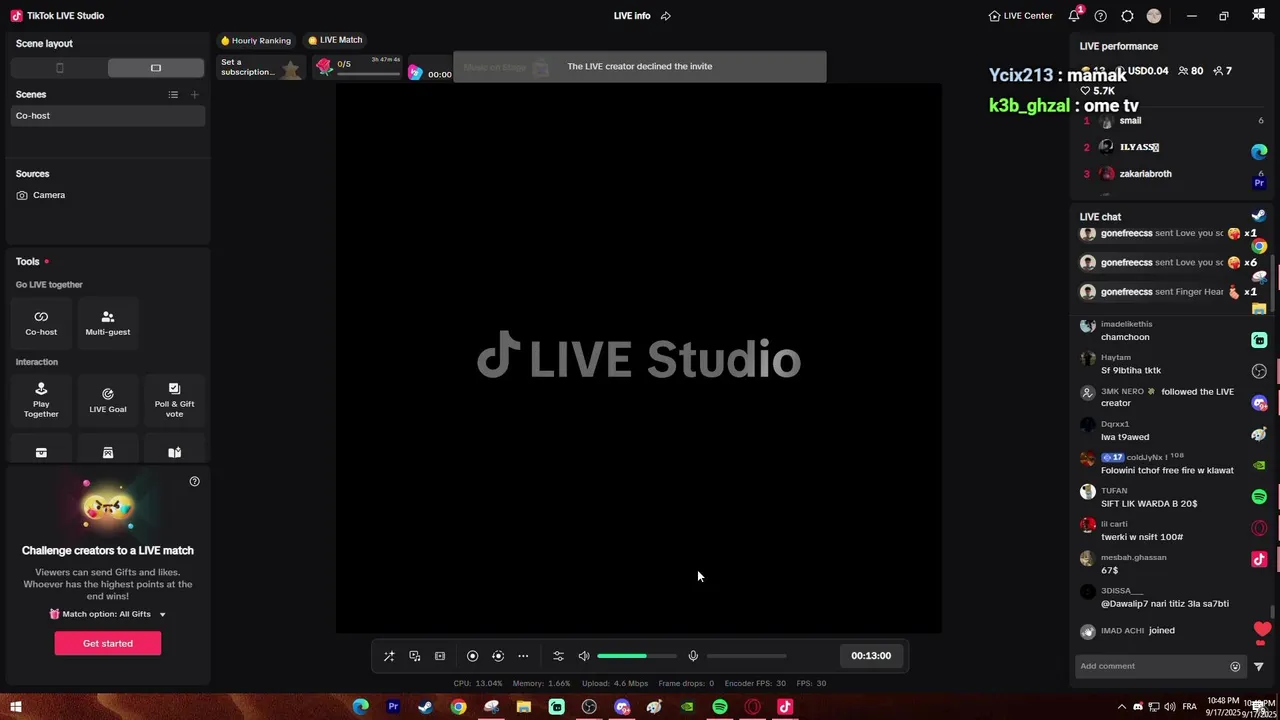Click the book-shaped tool icon in Interaction

pos(174,453)
